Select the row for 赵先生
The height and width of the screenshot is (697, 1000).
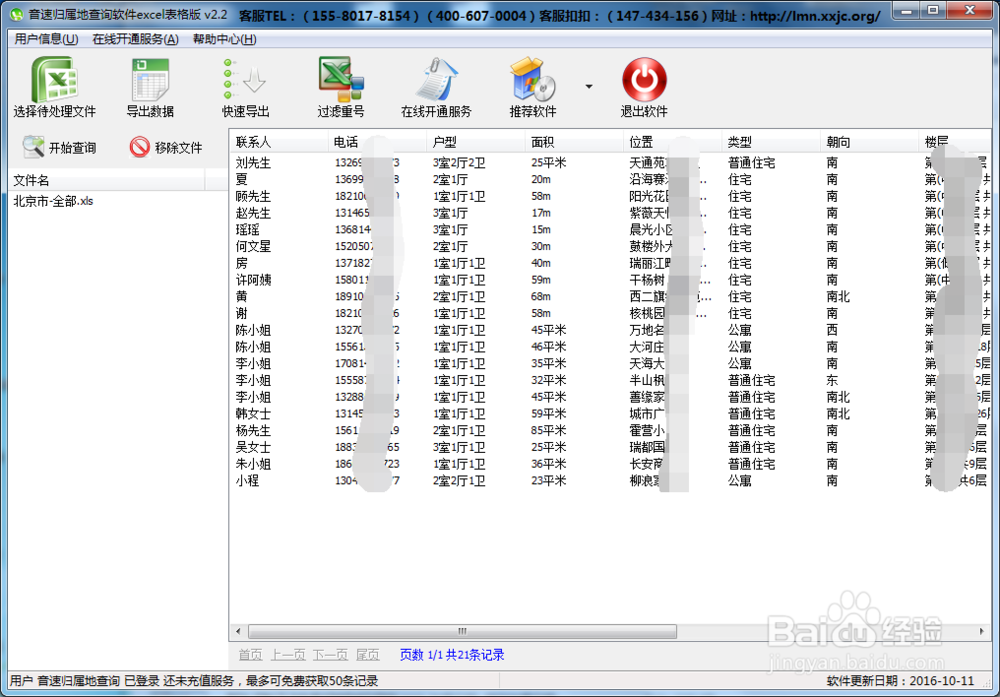pos(610,213)
